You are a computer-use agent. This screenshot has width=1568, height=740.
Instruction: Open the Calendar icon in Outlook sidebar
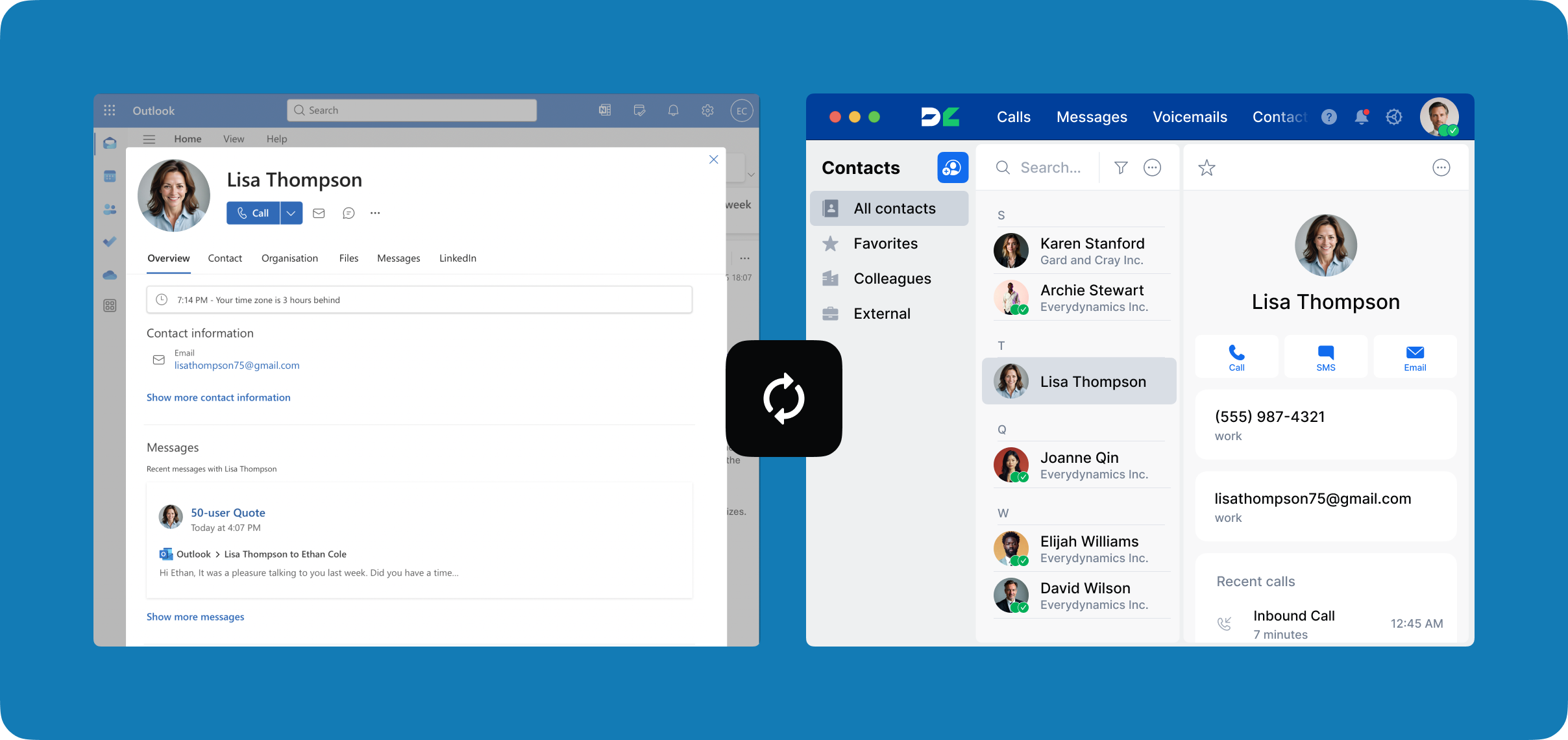[110, 176]
